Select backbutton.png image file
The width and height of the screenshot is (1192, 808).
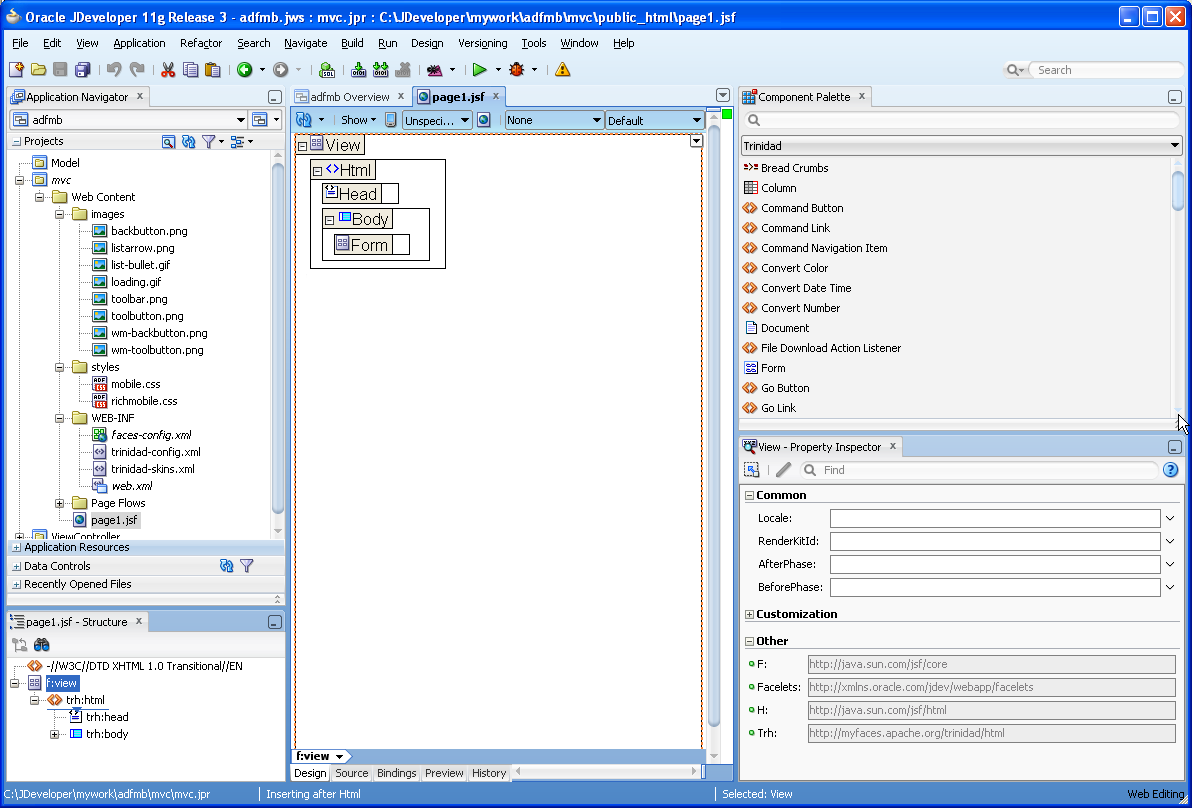149,231
